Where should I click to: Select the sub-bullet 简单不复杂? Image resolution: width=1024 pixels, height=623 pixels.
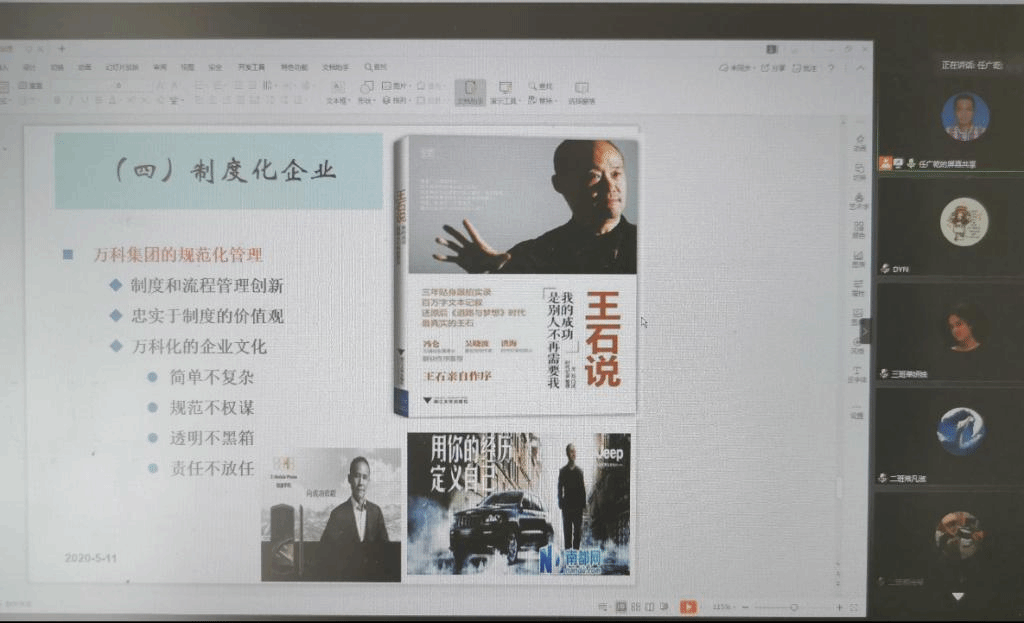pos(212,377)
